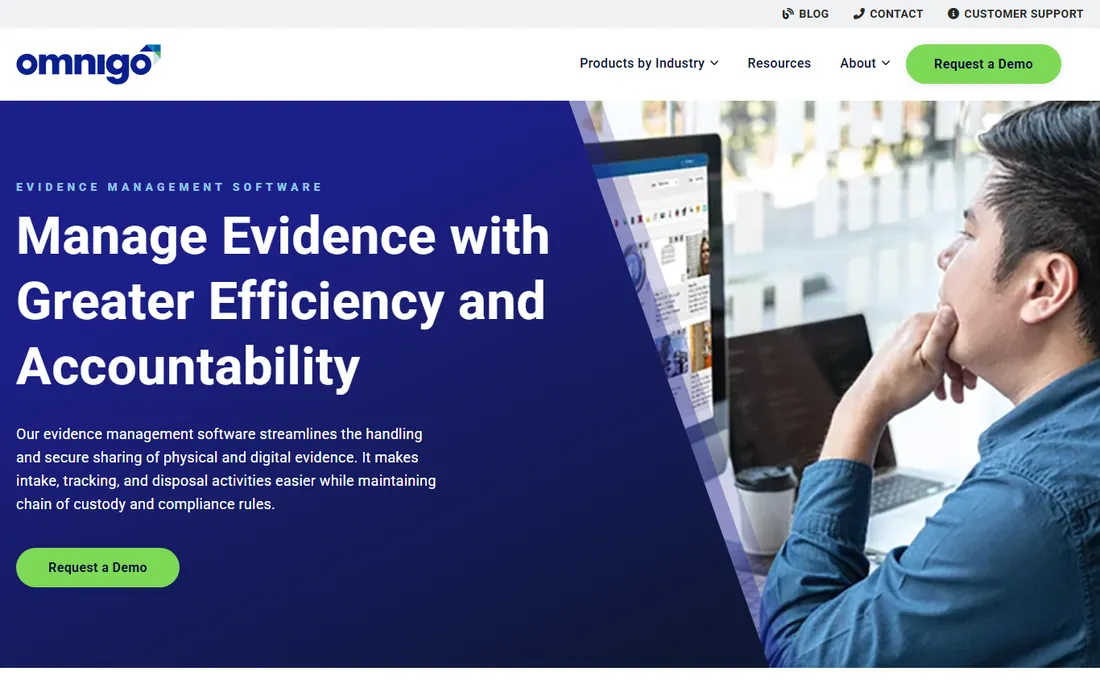Click the phone icon beside Contact
Viewport: 1100px width, 688px height.
tap(859, 13)
